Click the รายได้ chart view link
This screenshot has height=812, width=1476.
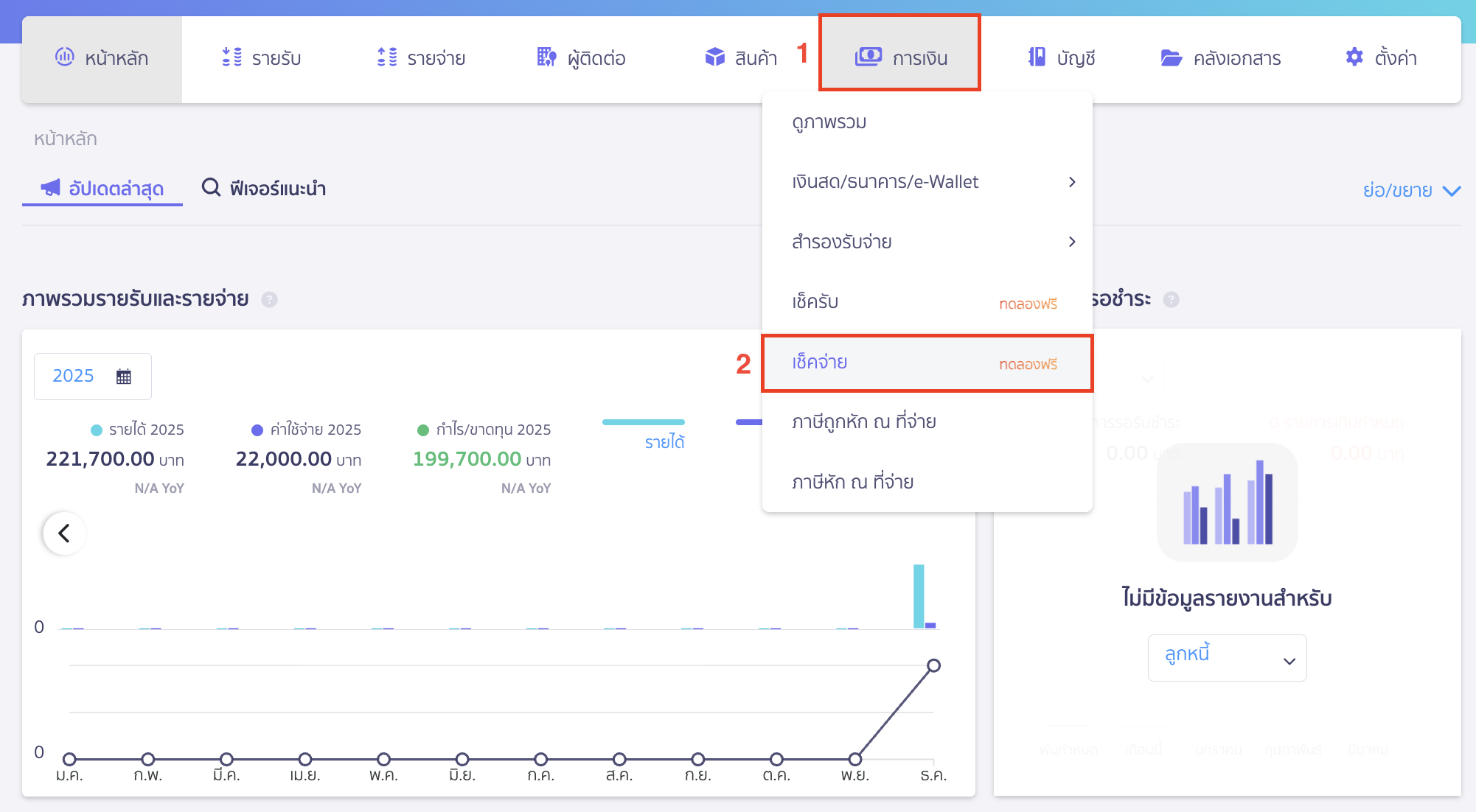[664, 442]
